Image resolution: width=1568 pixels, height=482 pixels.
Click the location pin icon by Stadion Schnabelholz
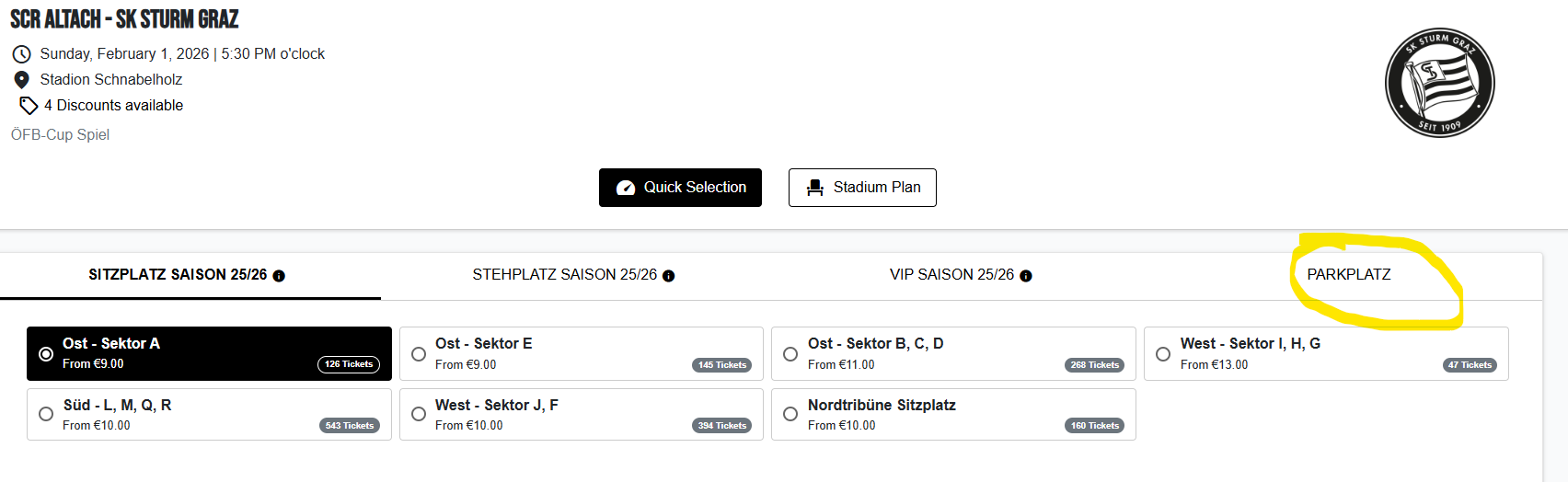(x=21, y=80)
